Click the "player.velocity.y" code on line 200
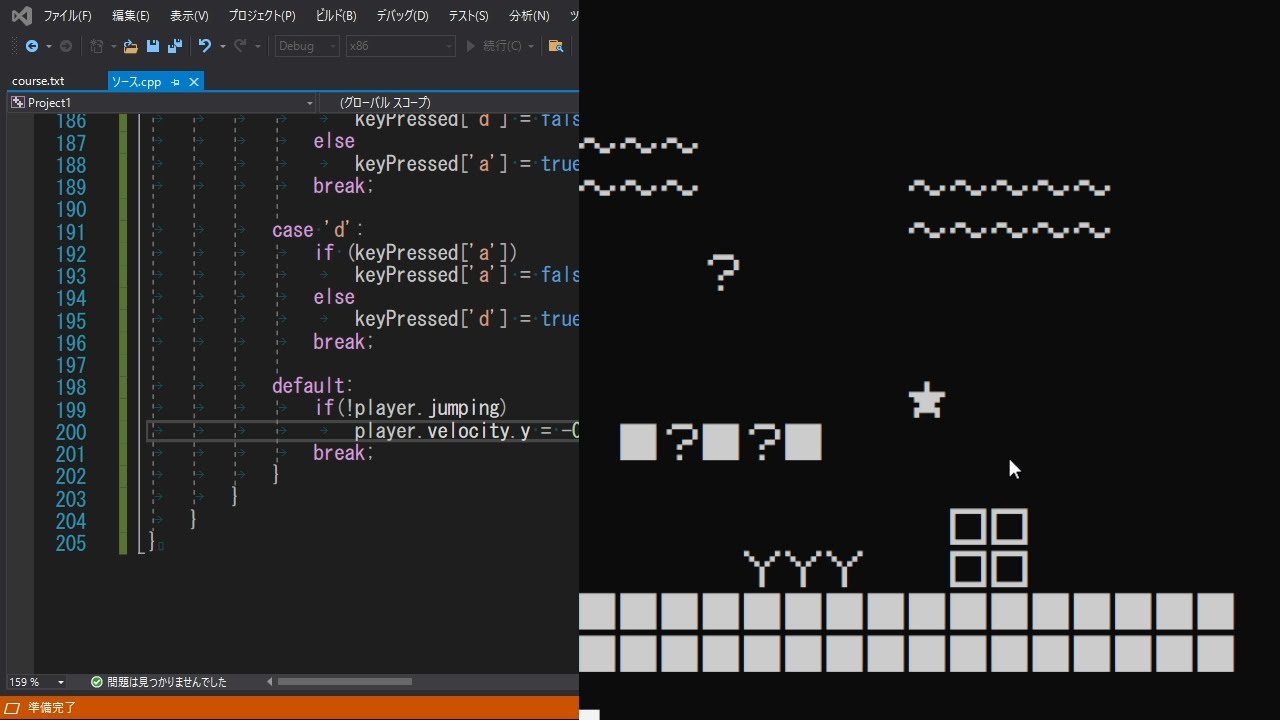 tap(443, 431)
